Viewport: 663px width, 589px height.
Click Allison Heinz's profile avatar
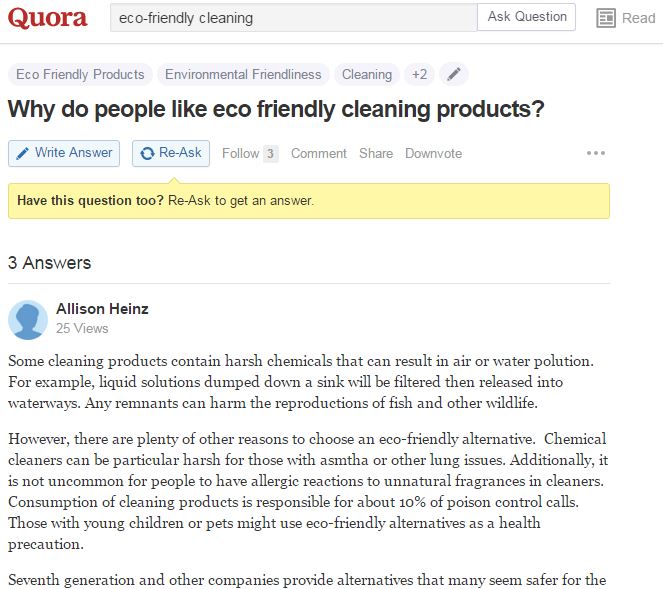point(28,320)
